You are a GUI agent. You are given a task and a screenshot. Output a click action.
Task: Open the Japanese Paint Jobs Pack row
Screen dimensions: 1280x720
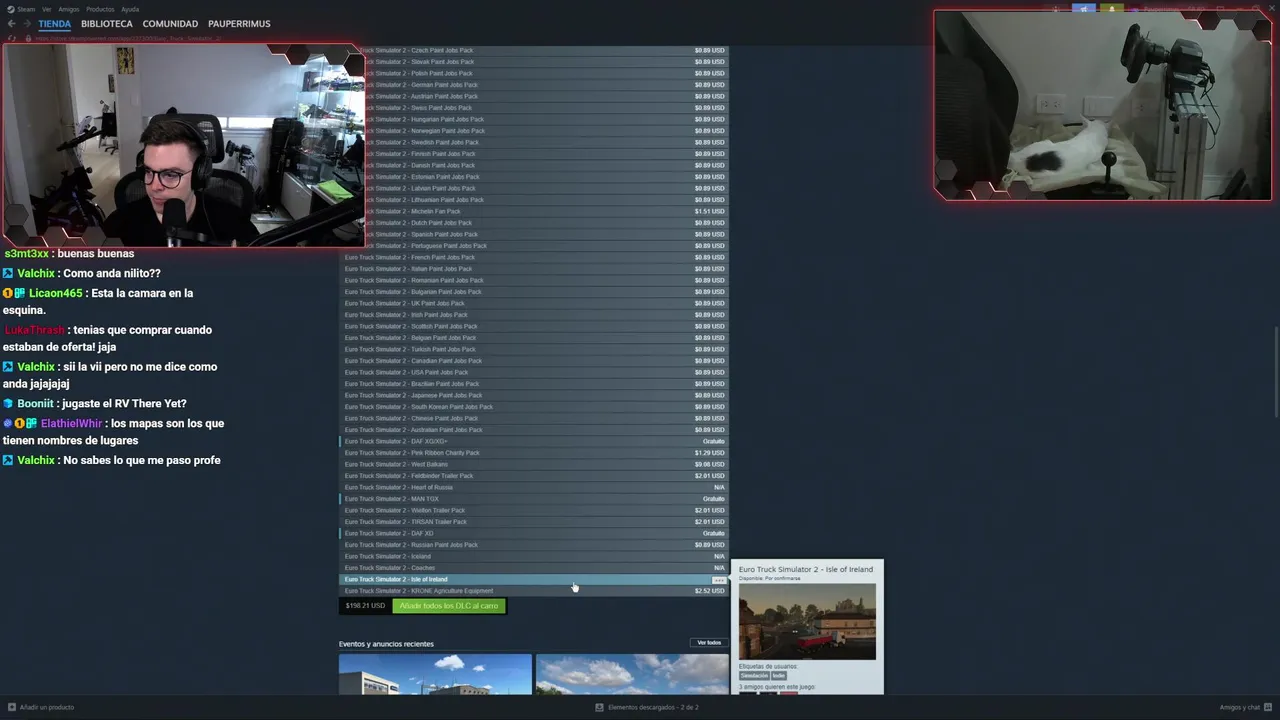pos(534,395)
